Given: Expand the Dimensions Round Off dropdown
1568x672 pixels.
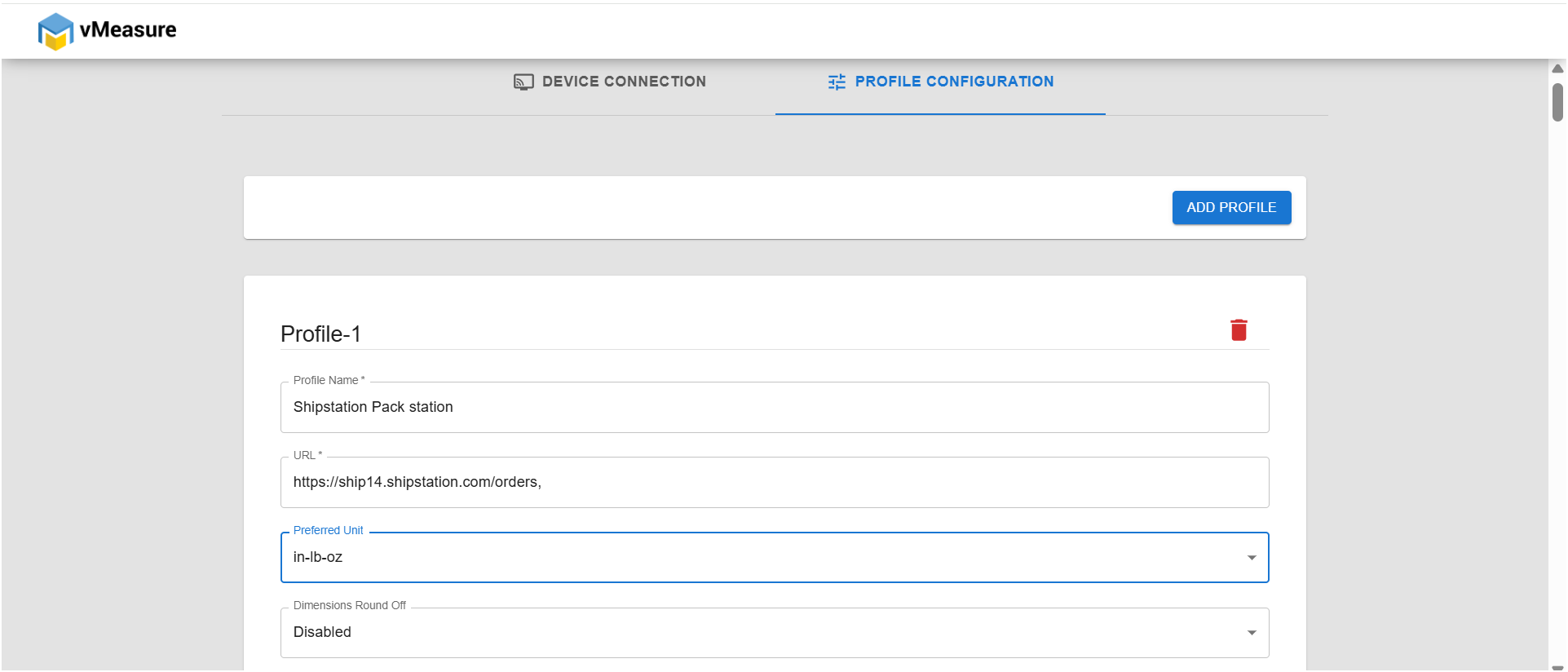Looking at the screenshot, I should [774, 633].
